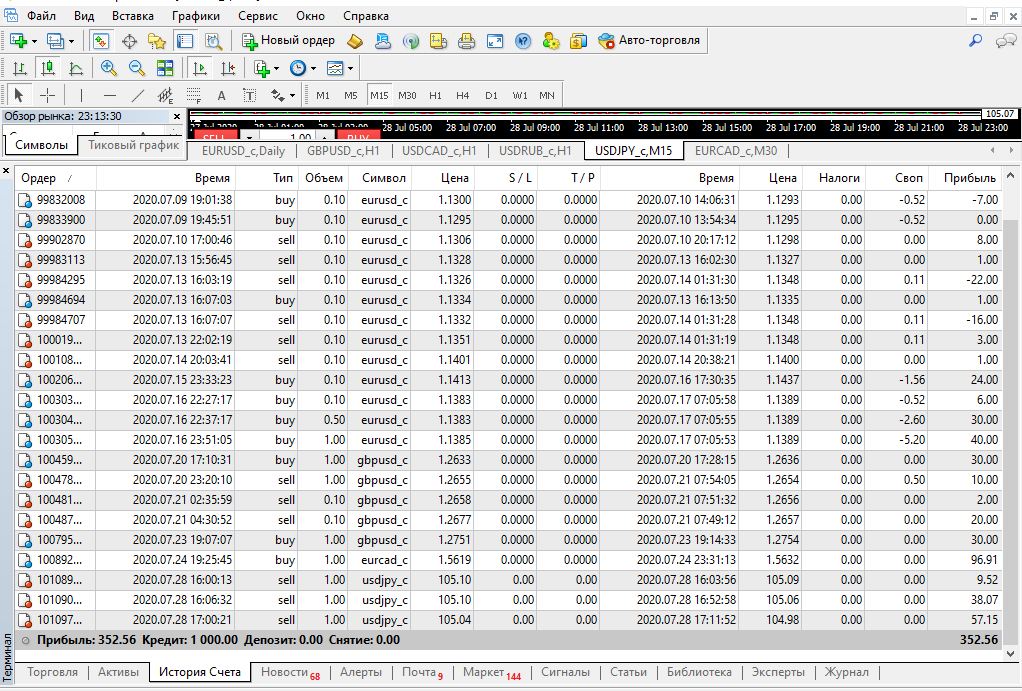Switch to the Торговля terminal tab
The width and height of the screenshot is (1022, 691).
53,672
